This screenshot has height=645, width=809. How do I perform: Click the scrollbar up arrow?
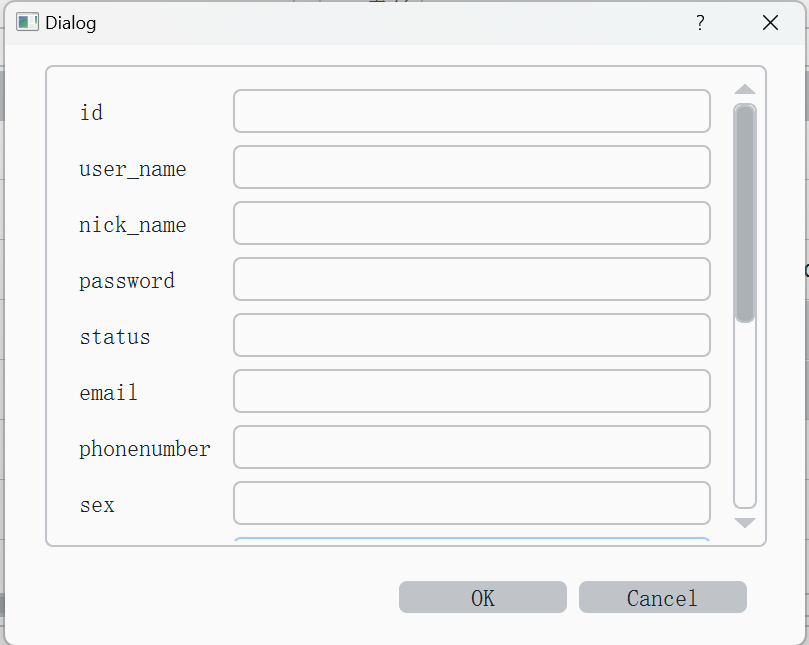(x=745, y=90)
